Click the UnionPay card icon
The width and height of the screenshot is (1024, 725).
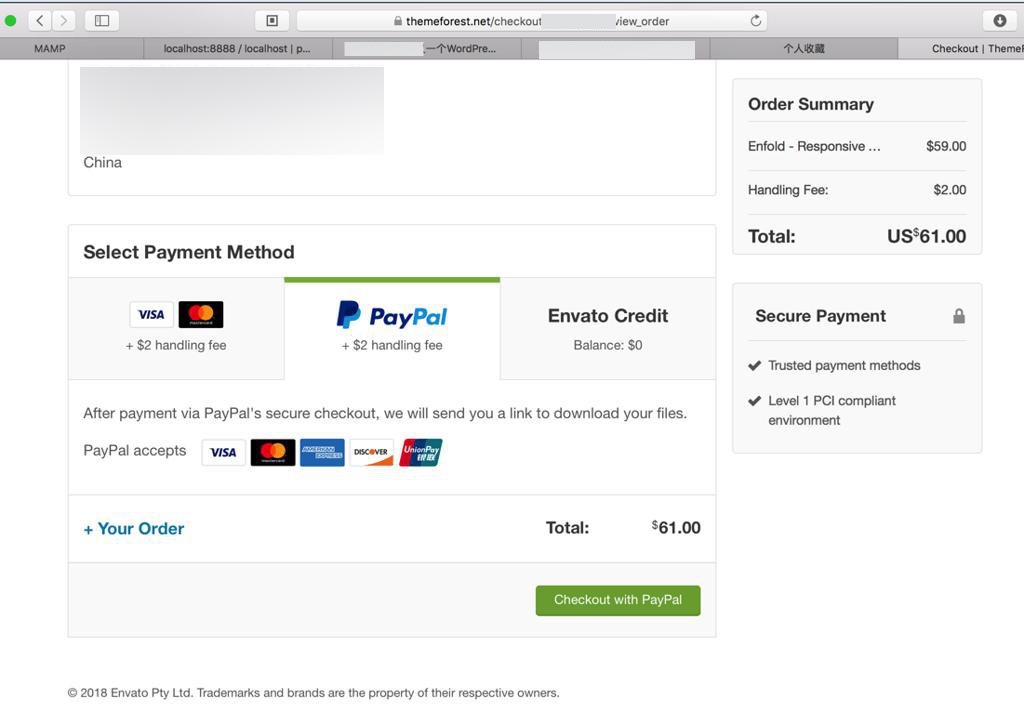tap(421, 452)
